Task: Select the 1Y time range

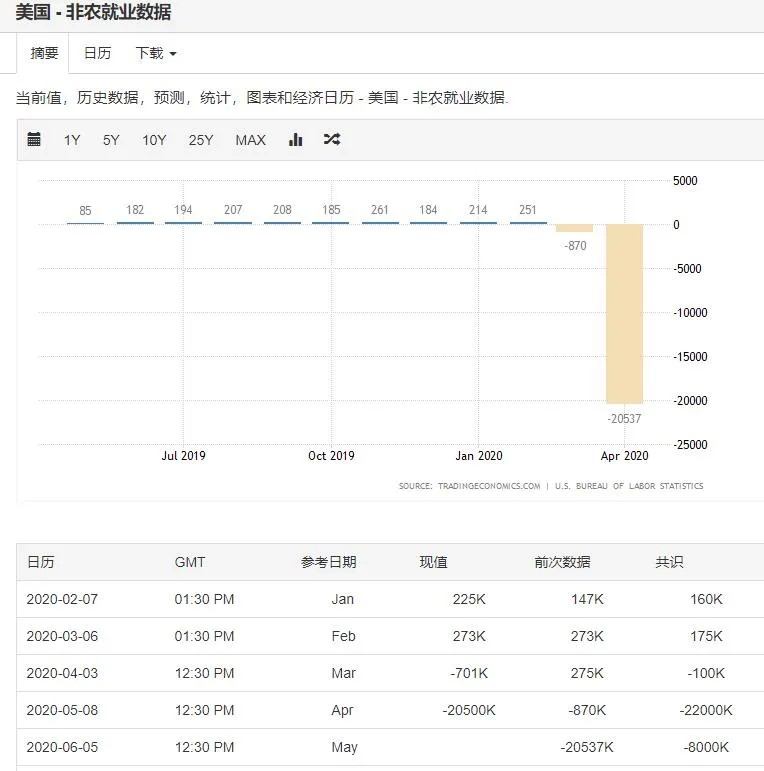Action: pyautogui.click(x=72, y=140)
